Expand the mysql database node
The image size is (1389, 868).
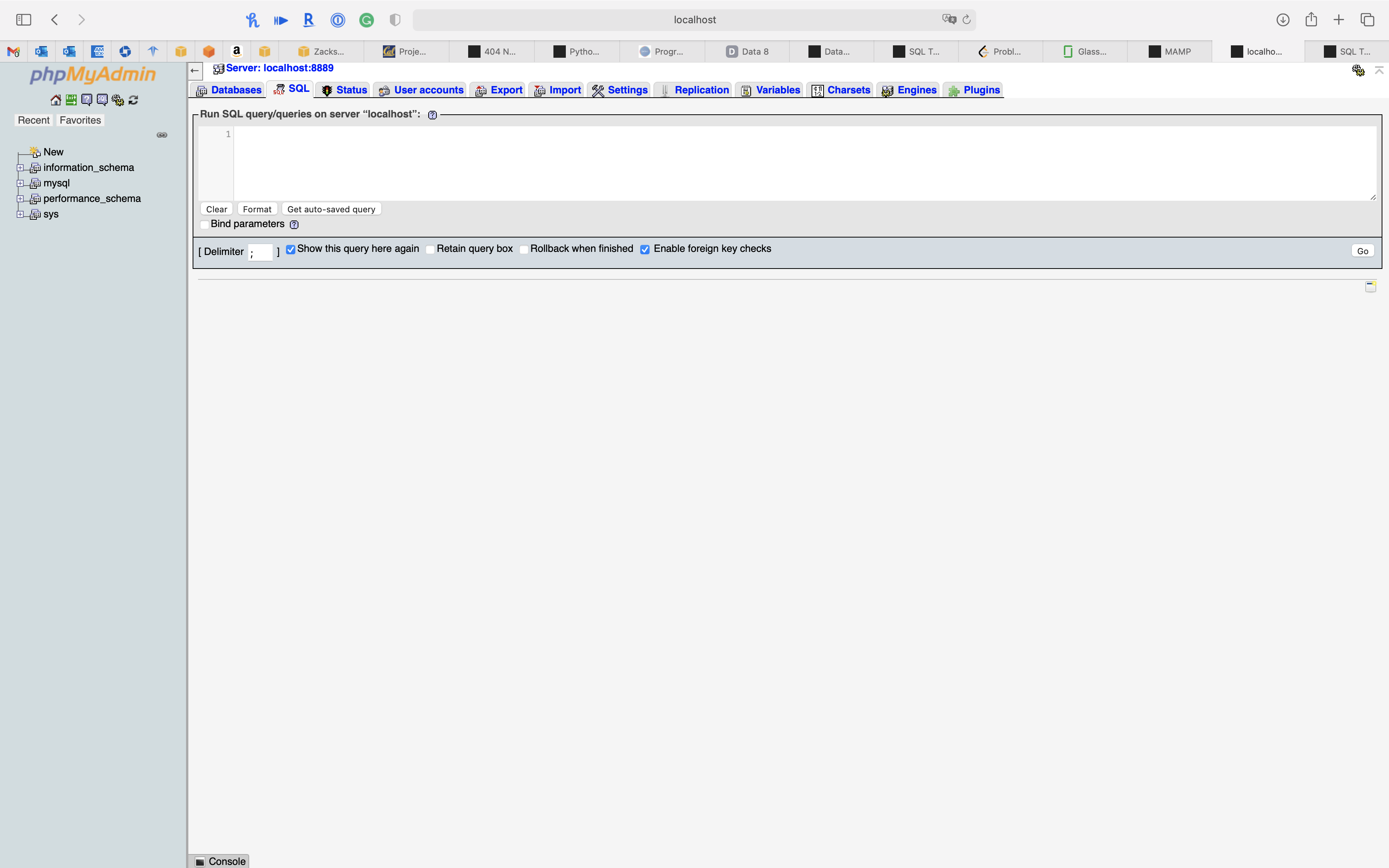(20, 183)
